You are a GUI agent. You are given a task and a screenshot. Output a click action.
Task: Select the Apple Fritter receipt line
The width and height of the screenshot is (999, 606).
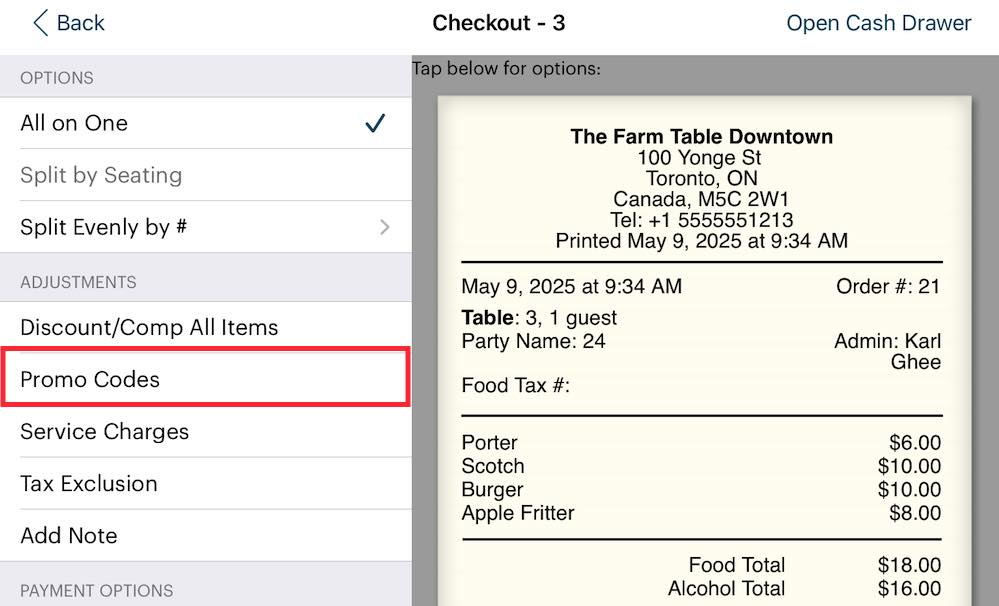coord(518,514)
